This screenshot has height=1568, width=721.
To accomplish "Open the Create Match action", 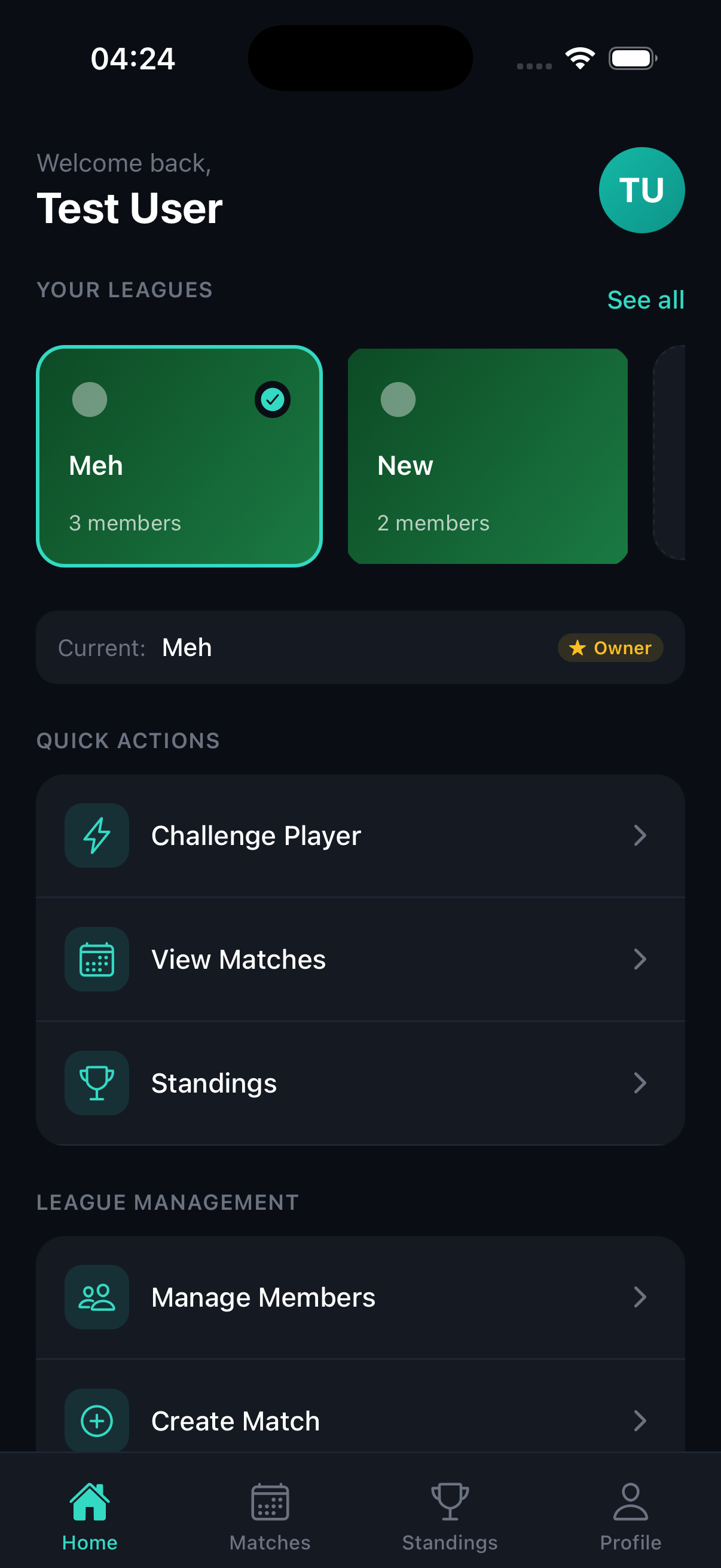I will [236, 1421].
